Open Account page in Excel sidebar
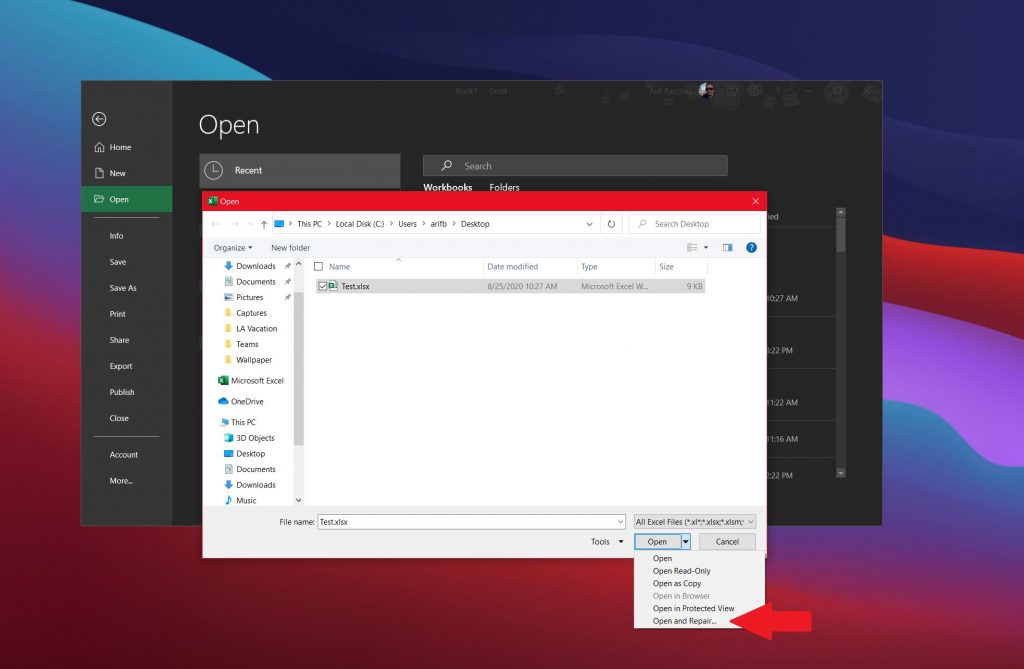 [123, 455]
